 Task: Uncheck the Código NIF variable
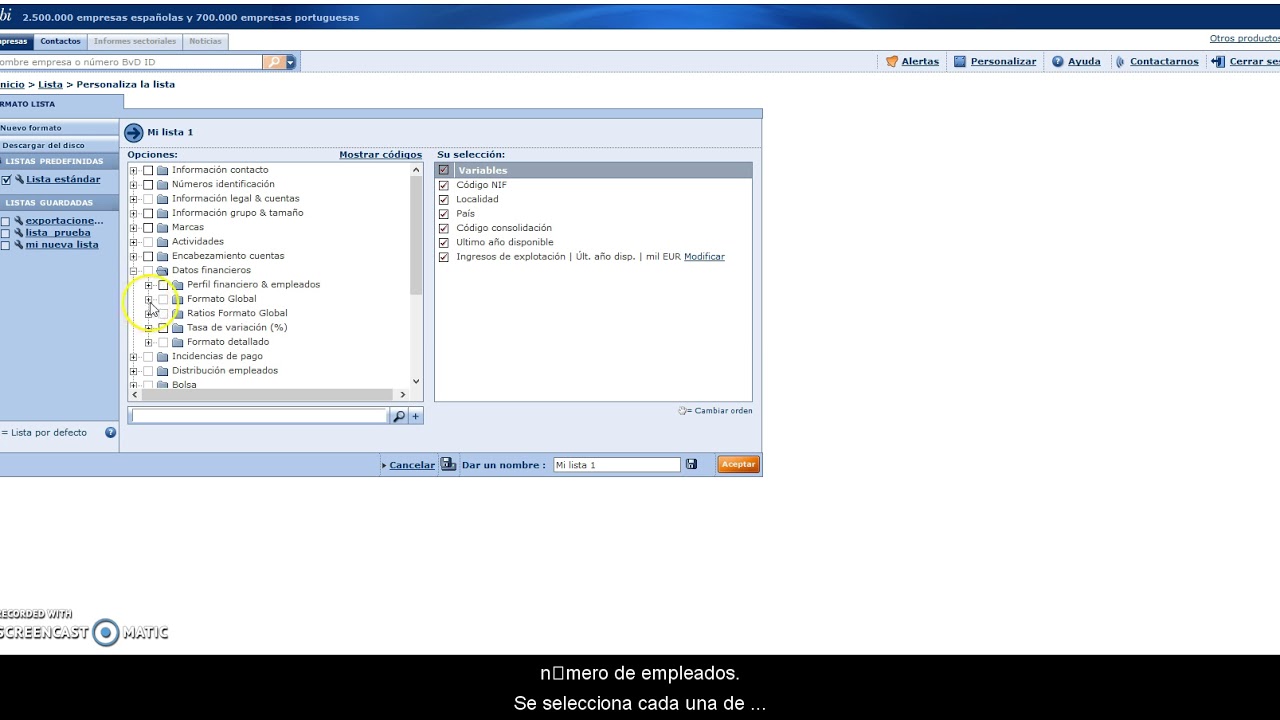click(444, 185)
